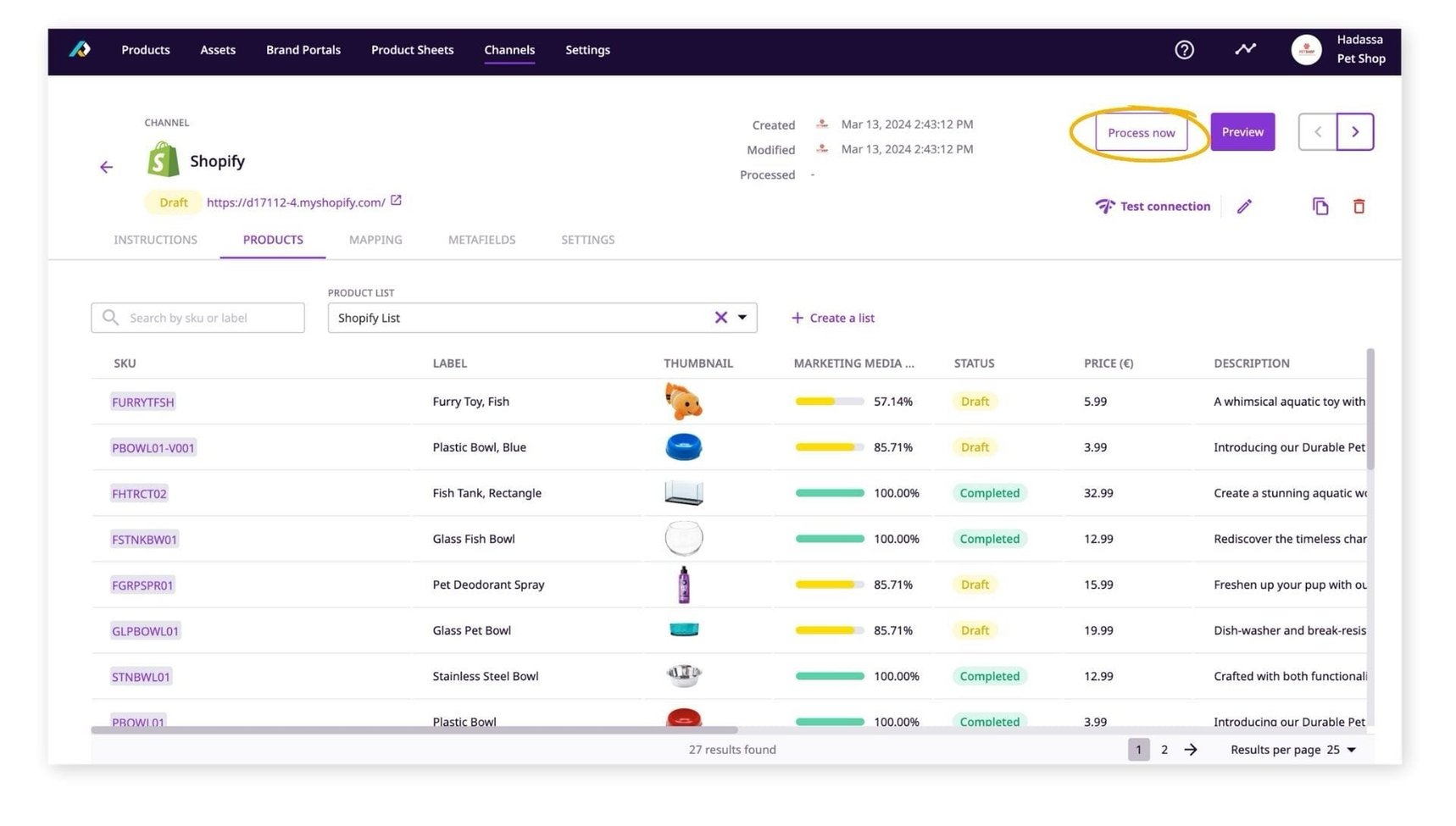Open the analytics trend icon in top bar

click(1245, 49)
